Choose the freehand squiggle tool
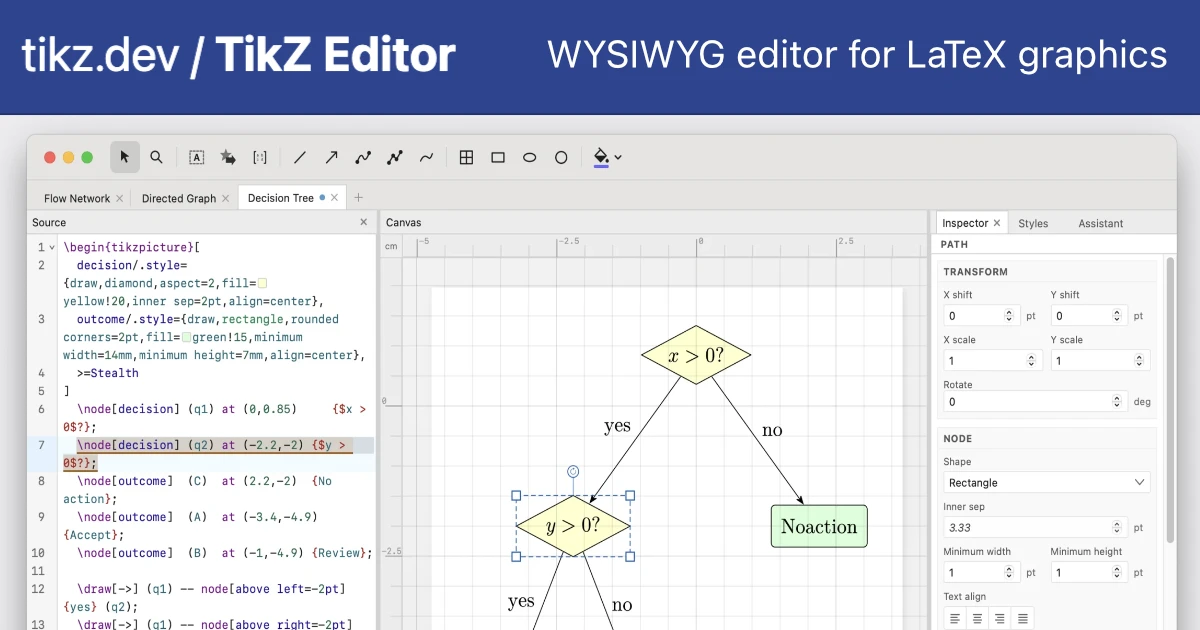Screen dimensions: 1200x630 pyautogui.click(x=426, y=157)
